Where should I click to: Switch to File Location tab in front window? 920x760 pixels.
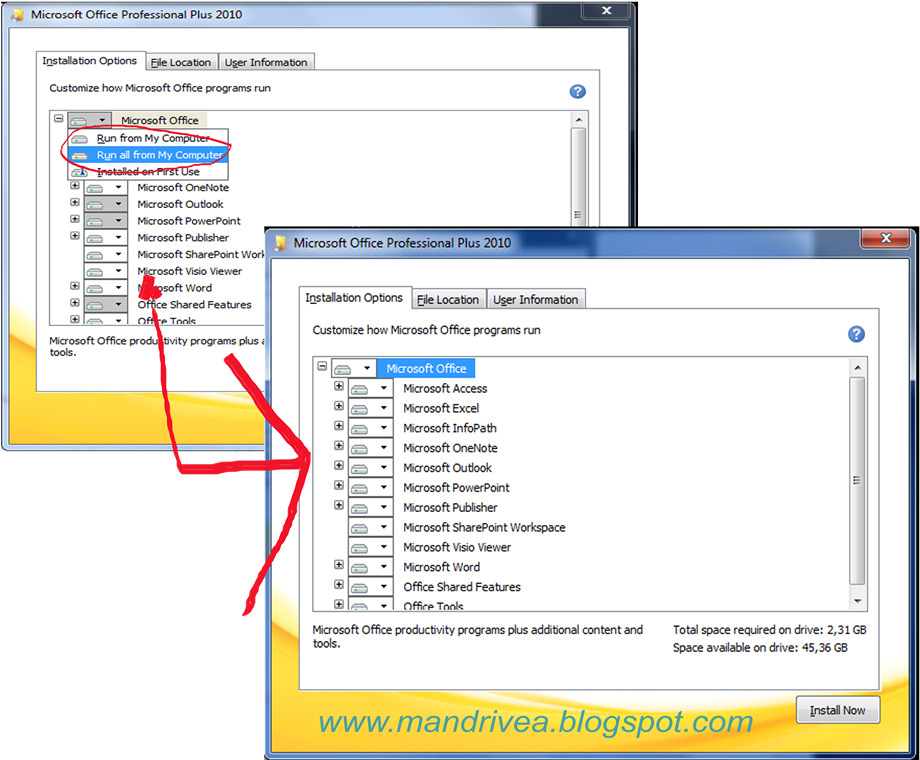(x=448, y=299)
